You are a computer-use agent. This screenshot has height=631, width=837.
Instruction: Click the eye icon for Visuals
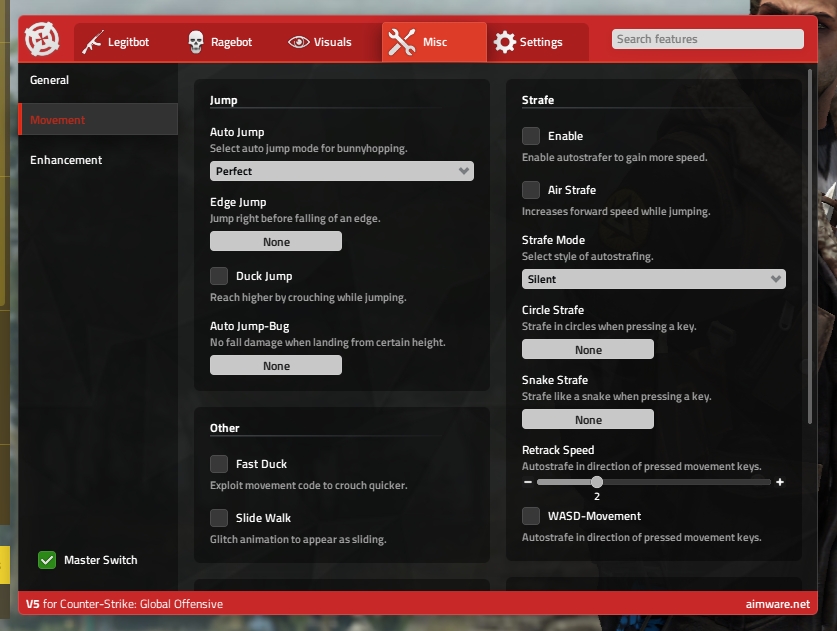(298, 42)
